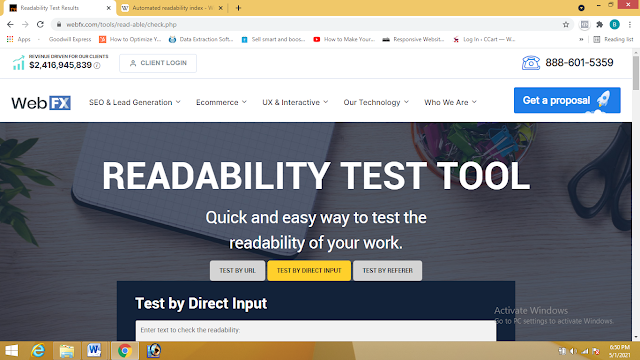Open How to Make Your... YouTube bookmark
Image resolution: width=640 pixels, height=360 pixels.
point(344,39)
